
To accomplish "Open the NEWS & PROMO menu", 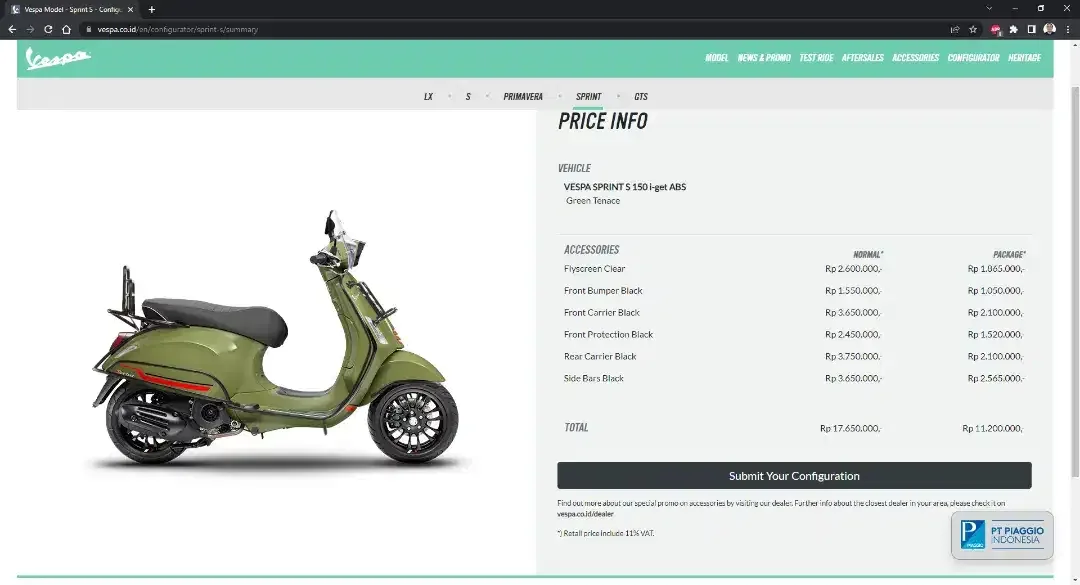I will tap(764, 58).
